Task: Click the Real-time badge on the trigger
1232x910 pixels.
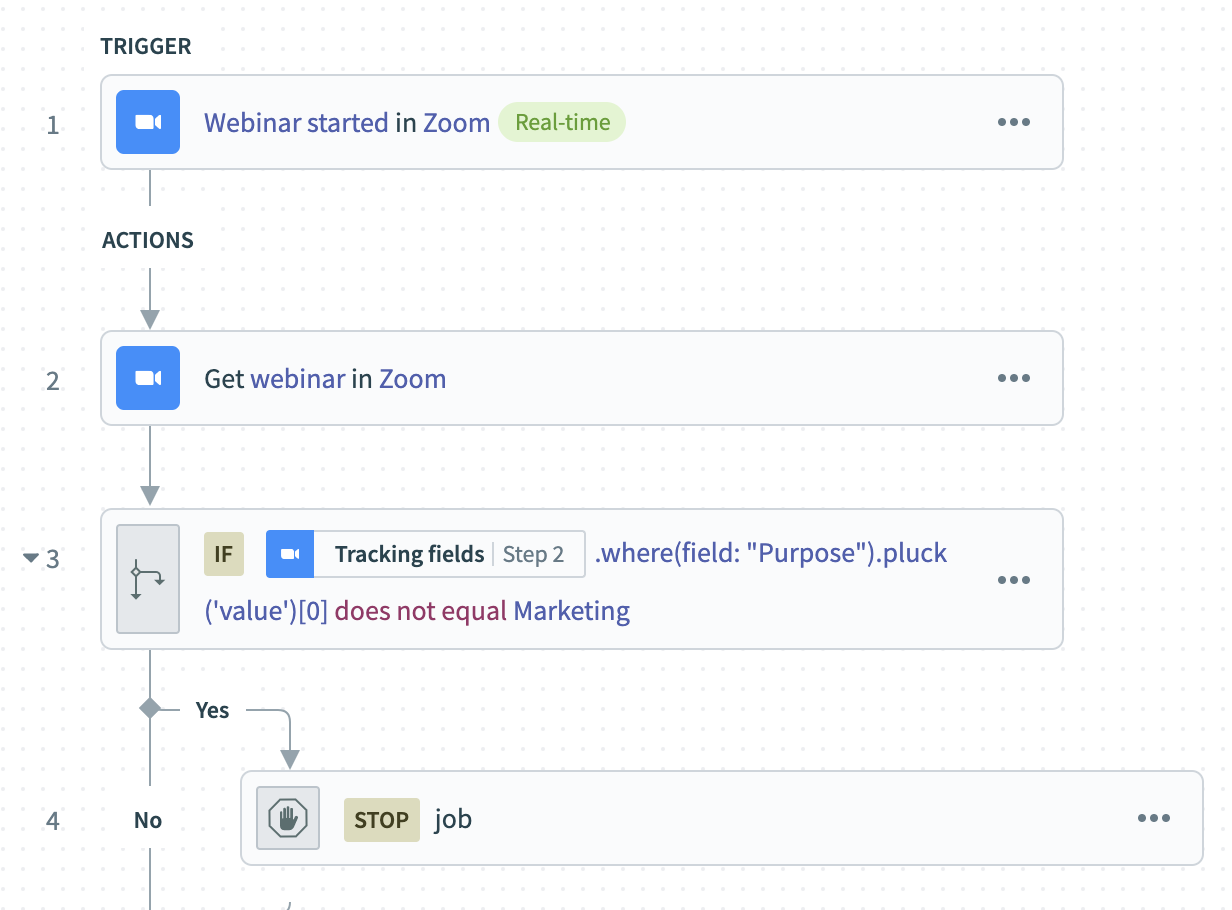Action: point(562,121)
